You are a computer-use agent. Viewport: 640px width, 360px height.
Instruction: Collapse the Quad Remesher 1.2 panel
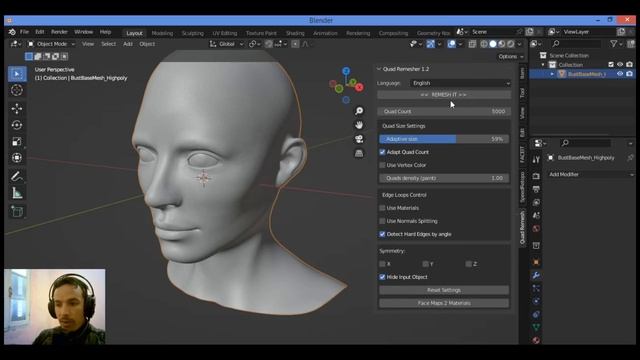coord(379,69)
